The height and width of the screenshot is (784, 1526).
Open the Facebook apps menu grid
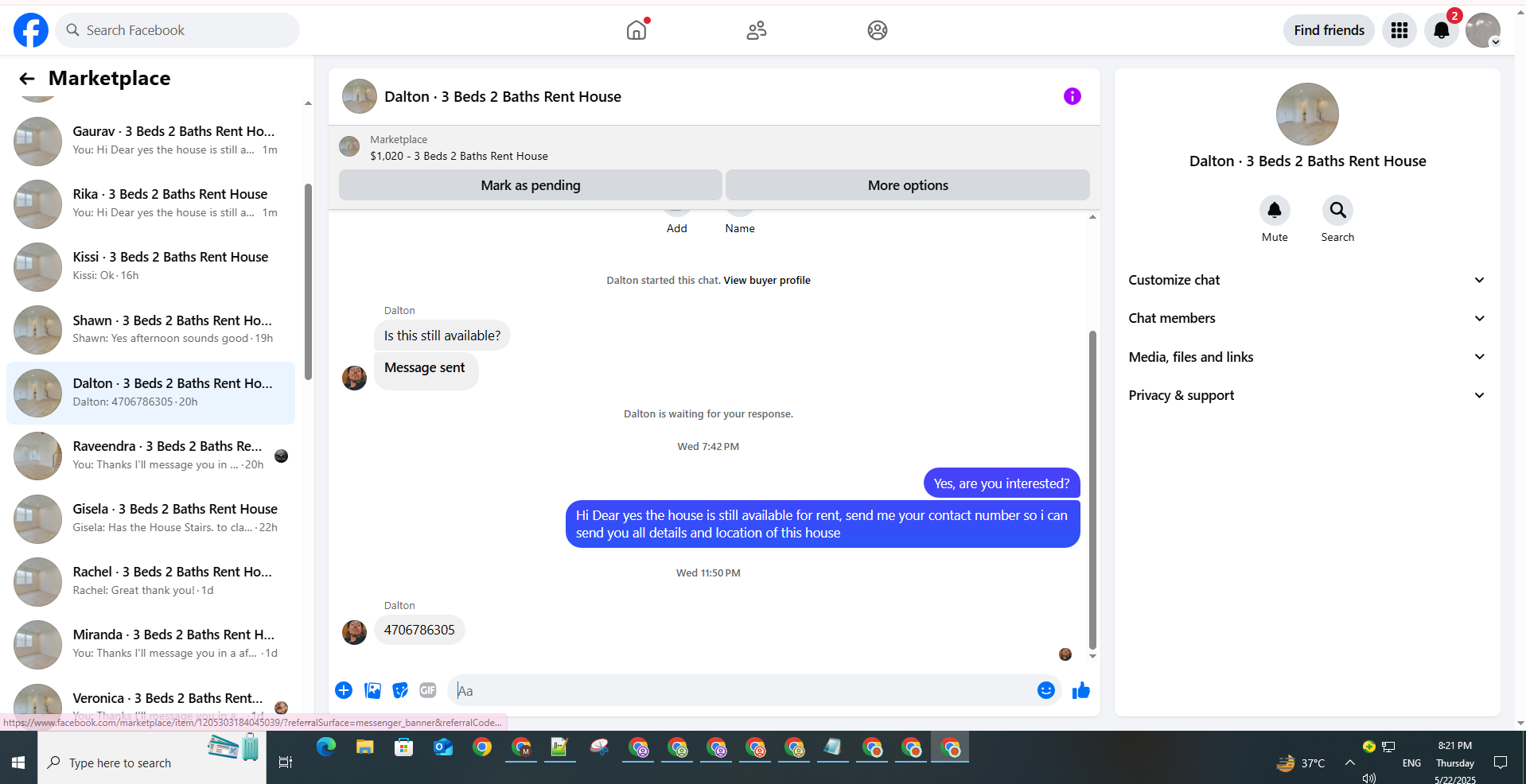click(x=1399, y=30)
